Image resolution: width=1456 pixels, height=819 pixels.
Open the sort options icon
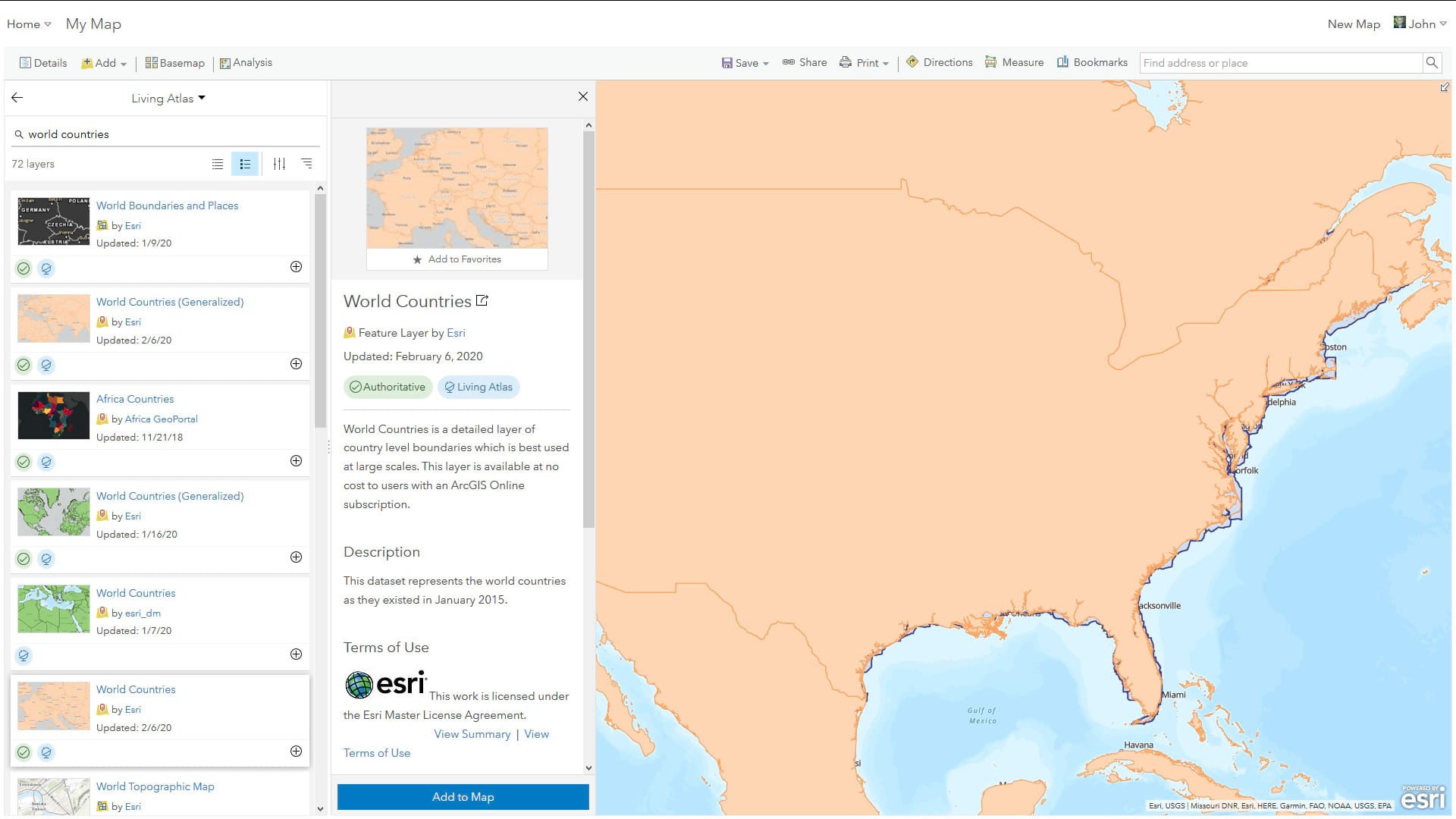(307, 164)
